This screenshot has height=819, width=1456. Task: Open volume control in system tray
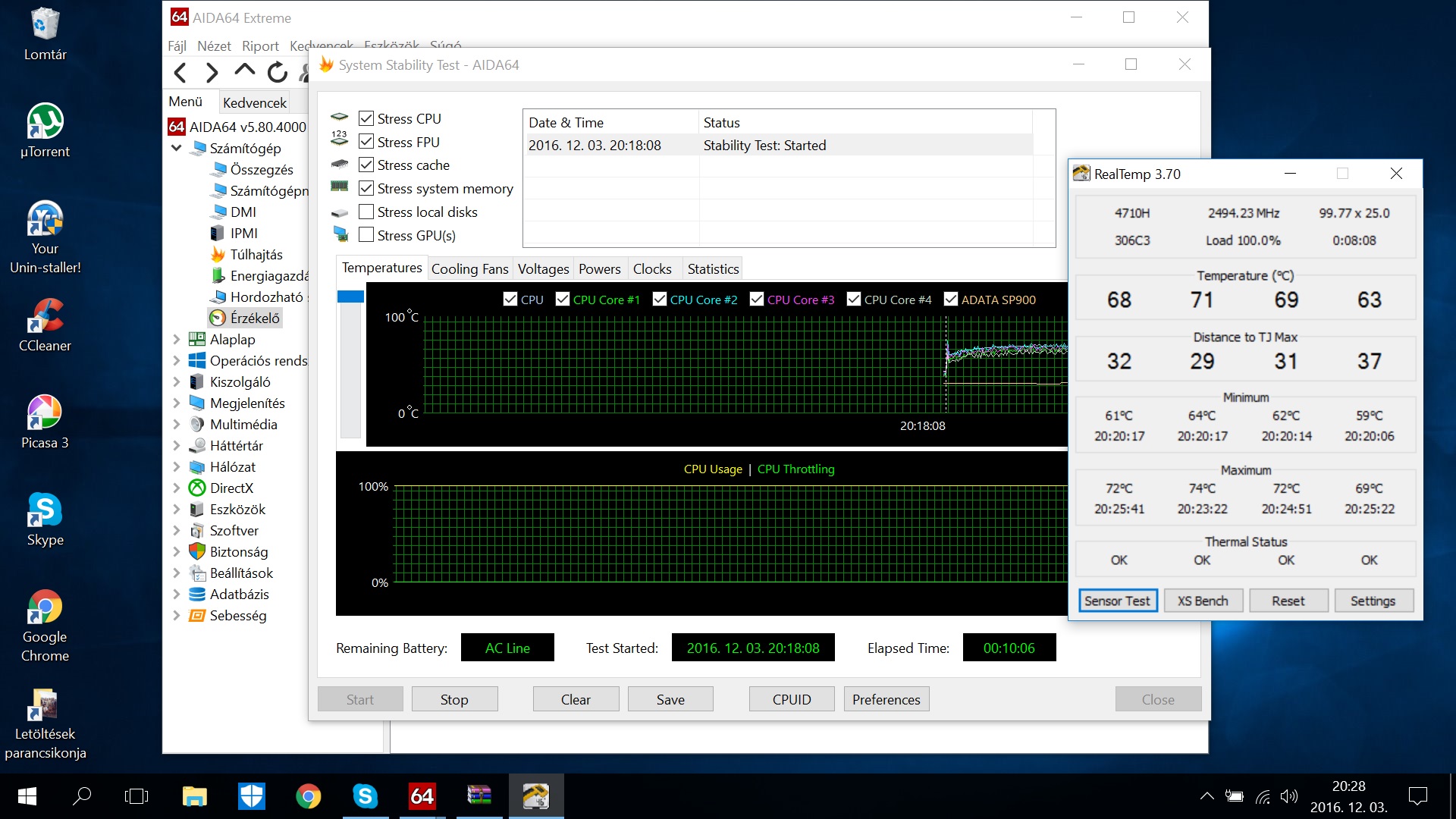[x=1288, y=796]
